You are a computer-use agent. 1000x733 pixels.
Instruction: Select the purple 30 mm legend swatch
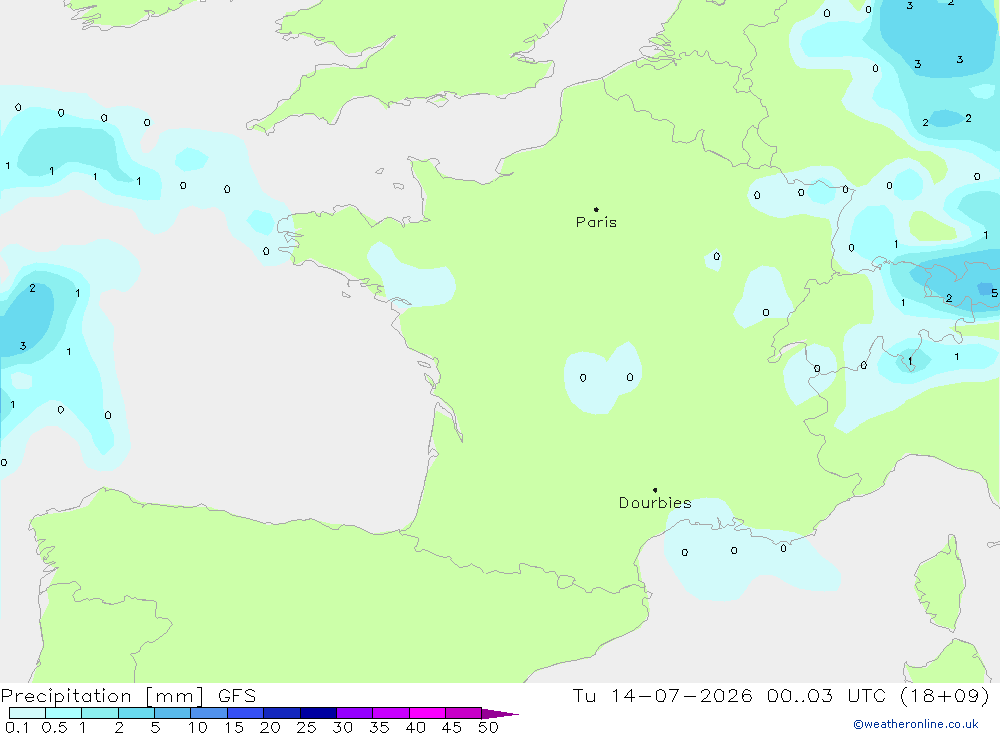(x=355, y=713)
